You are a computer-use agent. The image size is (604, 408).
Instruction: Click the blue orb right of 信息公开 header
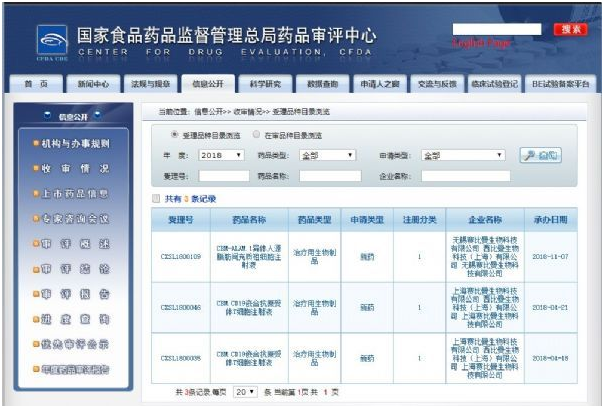click(97, 114)
